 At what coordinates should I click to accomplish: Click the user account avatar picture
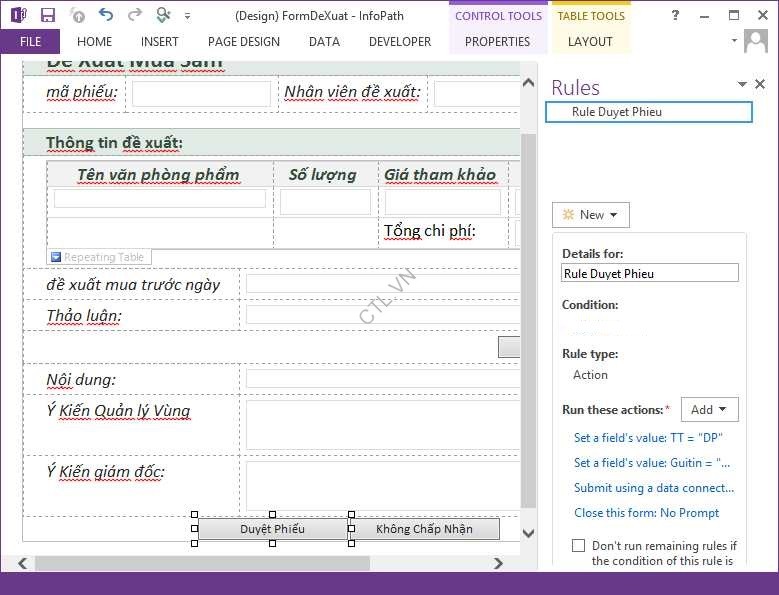[756, 41]
